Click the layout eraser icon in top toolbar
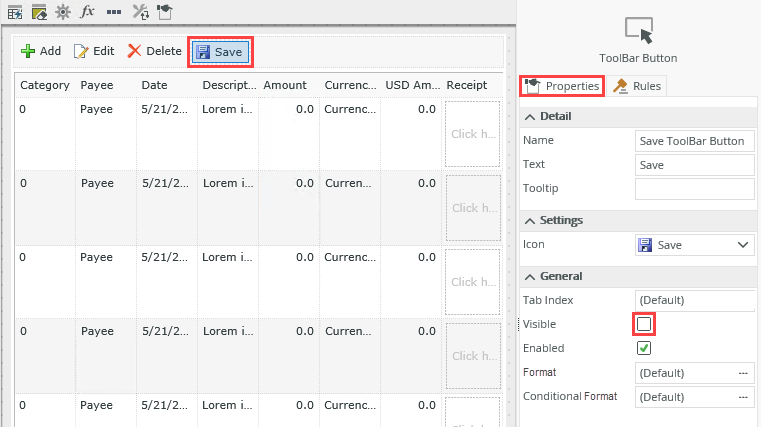Screen dimensions: 761x427 [39, 12]
